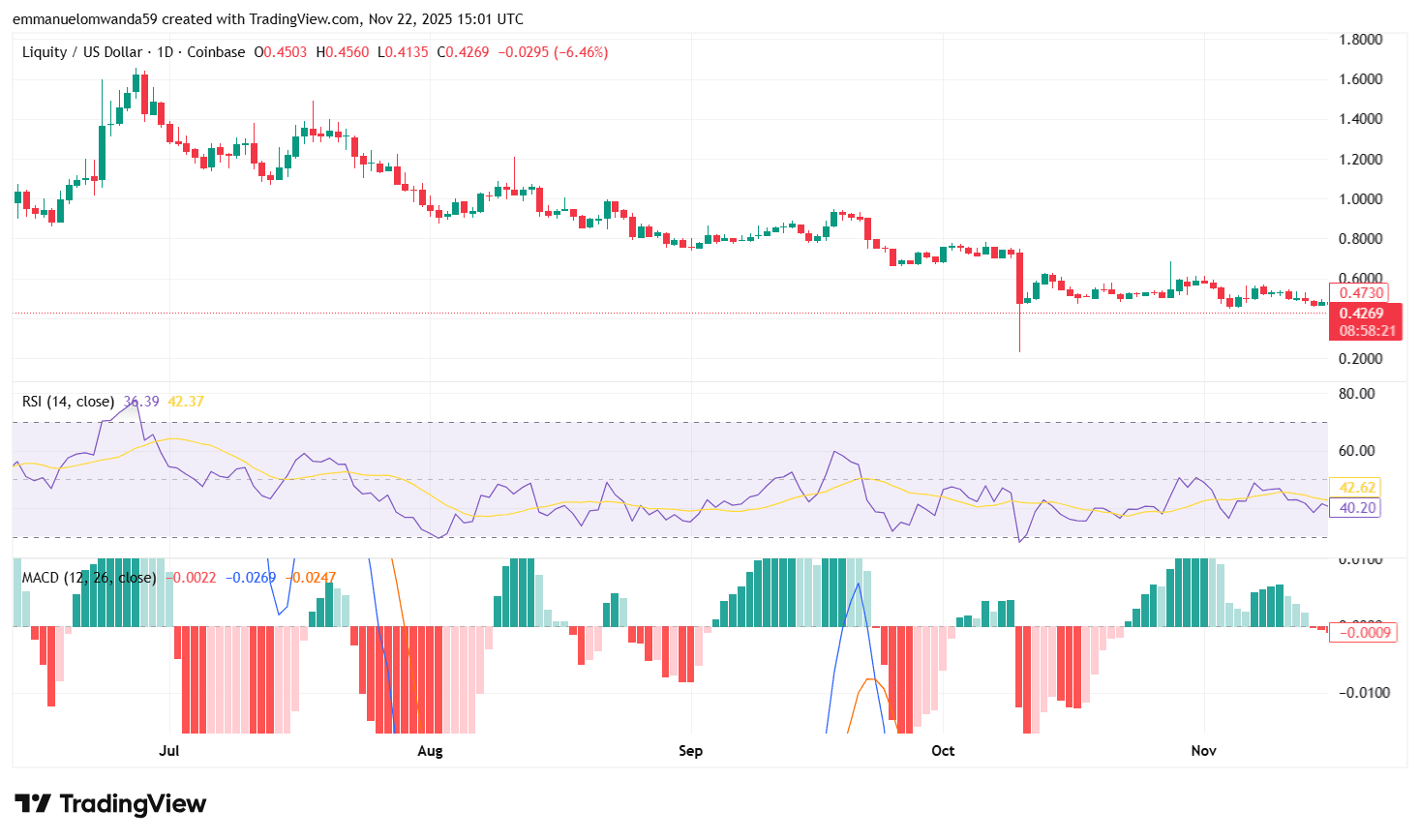Image resolution: width=1420 pixels, height=840 pixels.
Task: Click the 0.2000 value on the price scale
Action: [1360, 358]
